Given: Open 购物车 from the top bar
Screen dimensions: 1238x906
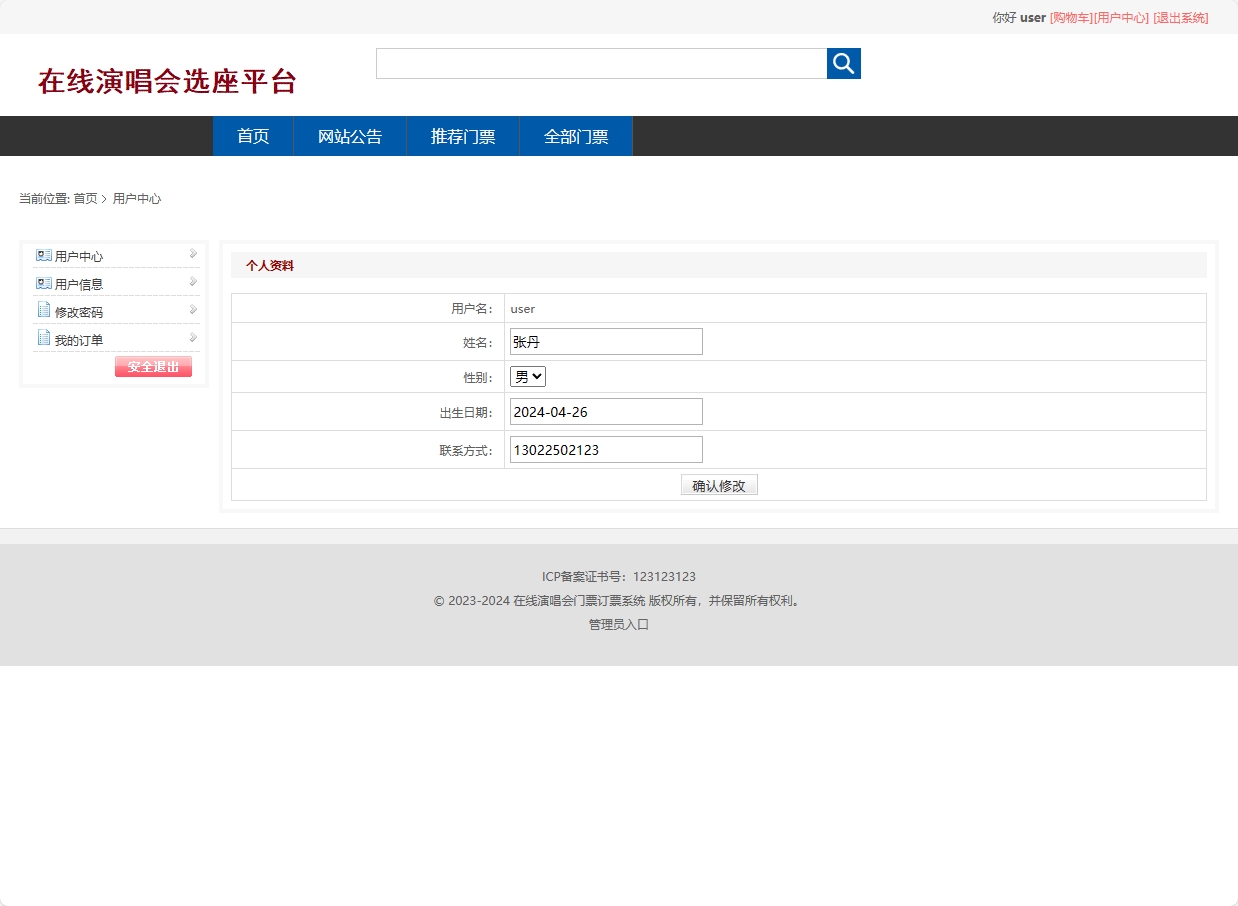Looking at the screenshot, I should point(1068,17).
